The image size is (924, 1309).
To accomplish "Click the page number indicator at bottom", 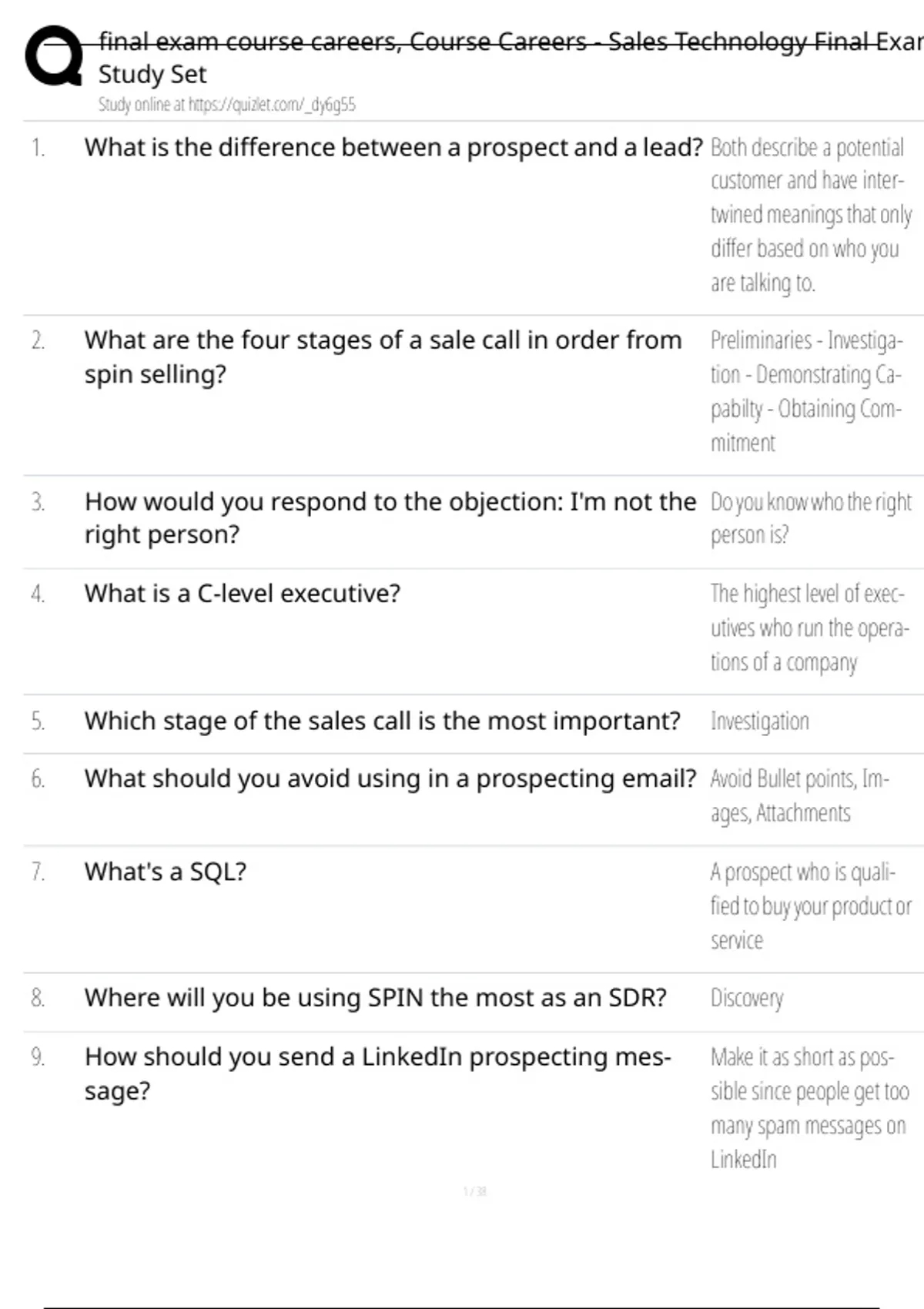I will 474,1191.
